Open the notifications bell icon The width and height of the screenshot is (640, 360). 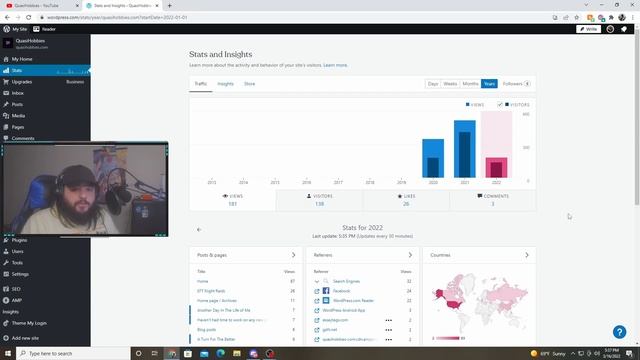point(624,29)
